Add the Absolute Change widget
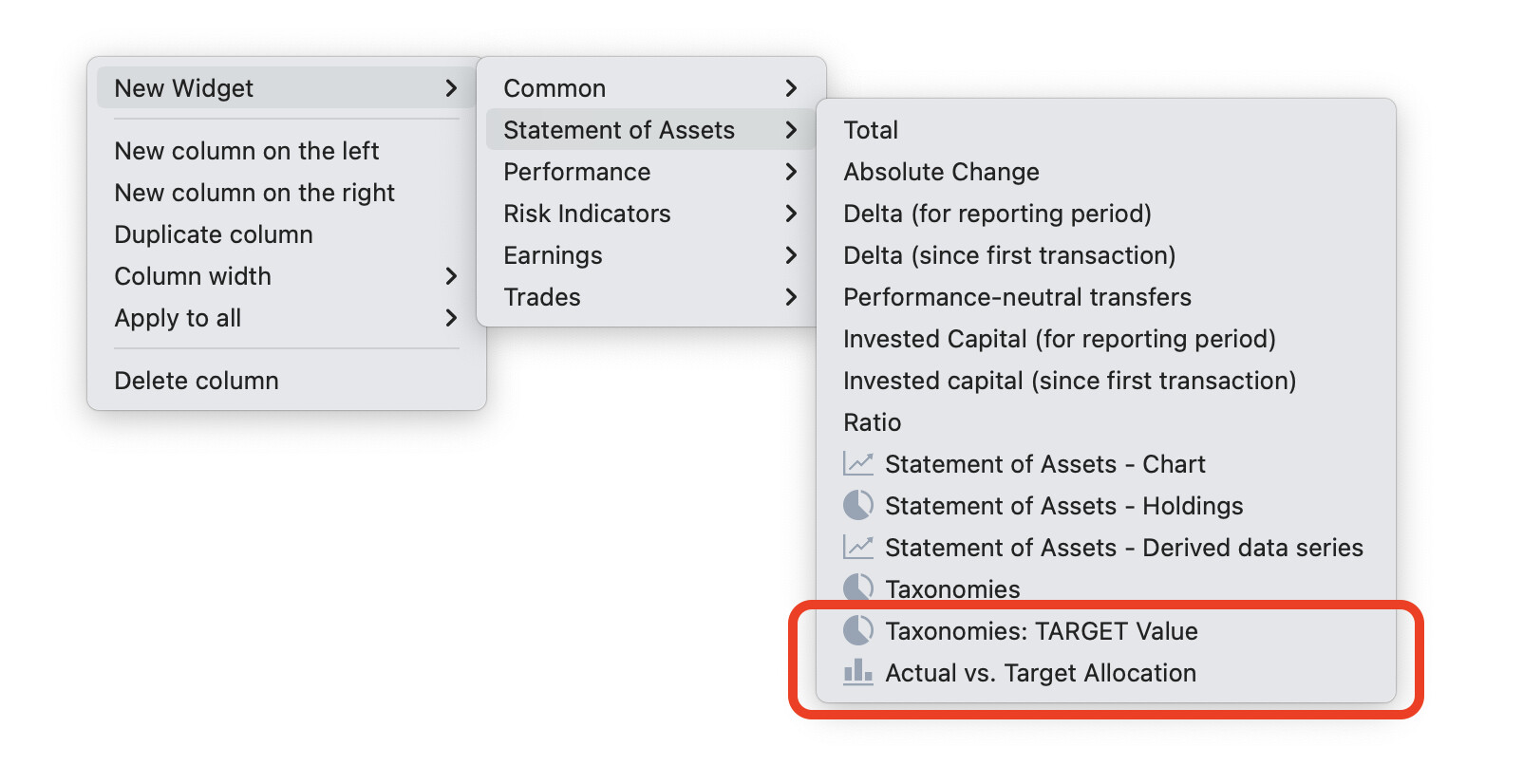Screen dimensions: 1523x784 pyautogui.click(x=941, y=172)
